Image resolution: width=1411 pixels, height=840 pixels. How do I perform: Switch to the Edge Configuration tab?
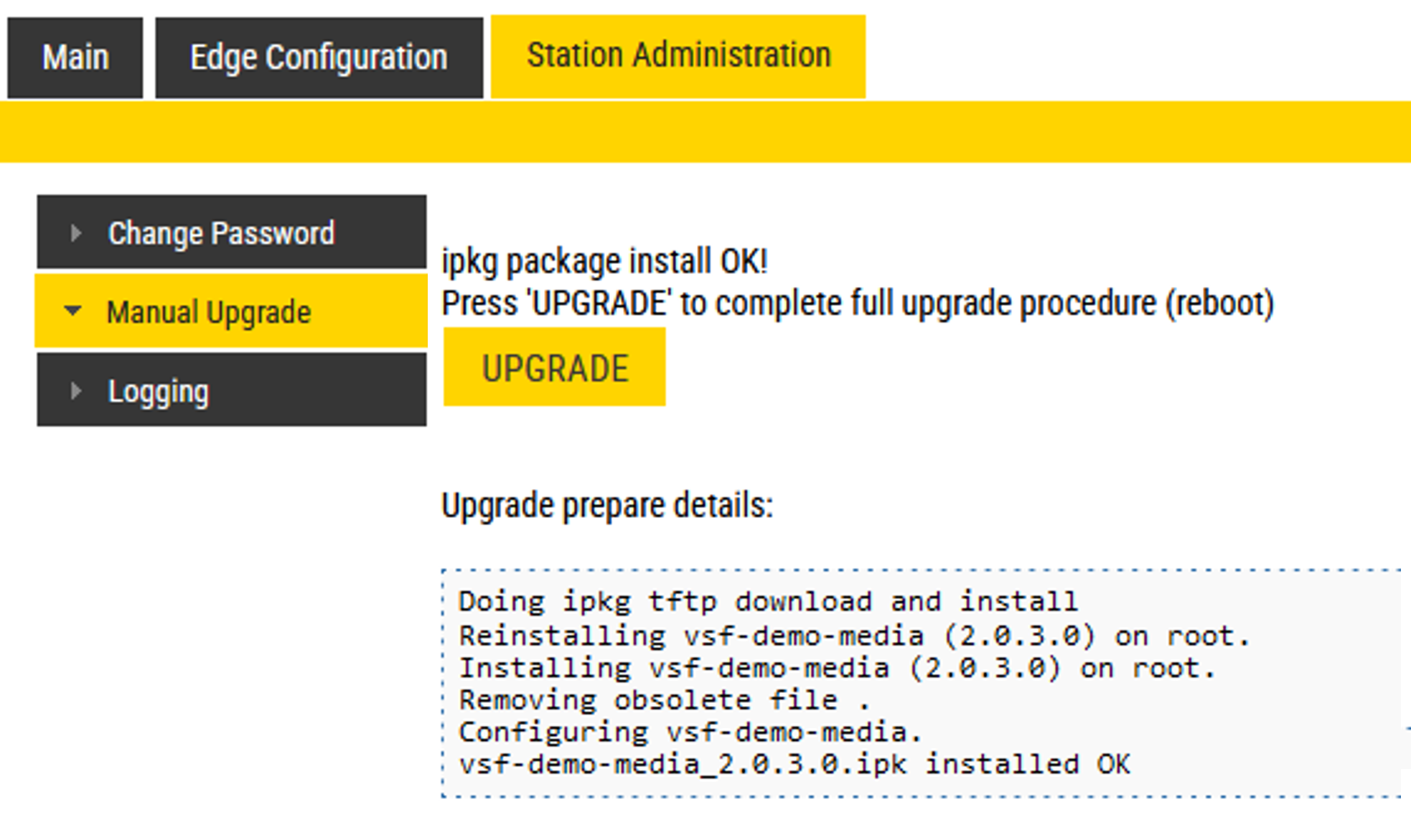(319, 57)
